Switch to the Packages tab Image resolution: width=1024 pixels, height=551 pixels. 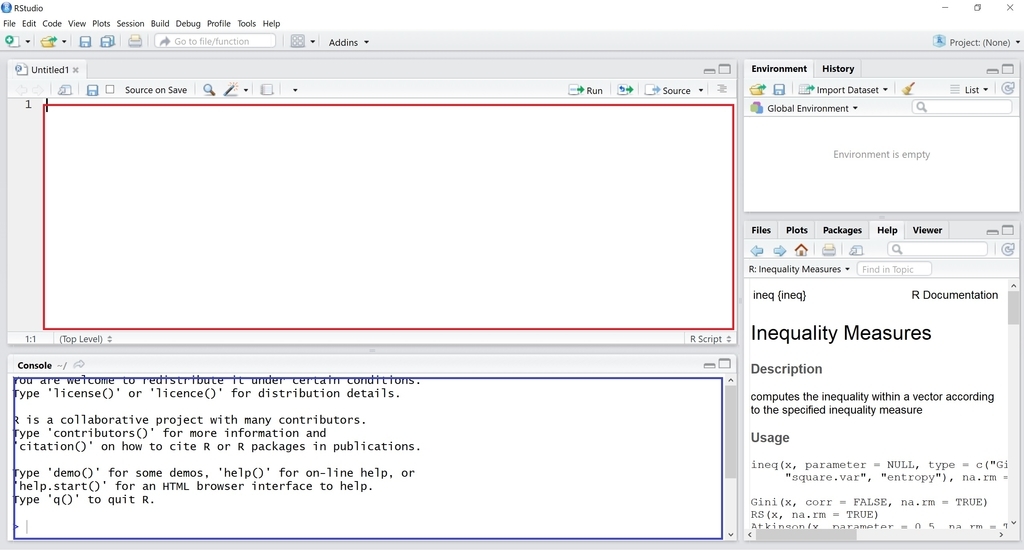(x=842, y=230)
